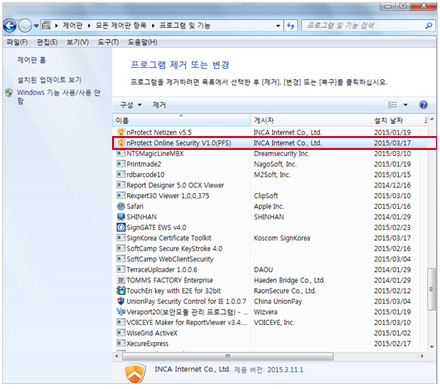440x389 pixels.
Task: Click publisher 'M2Soft, Inc.' cell
Action: pyautogui.click(x=272, y=175)
